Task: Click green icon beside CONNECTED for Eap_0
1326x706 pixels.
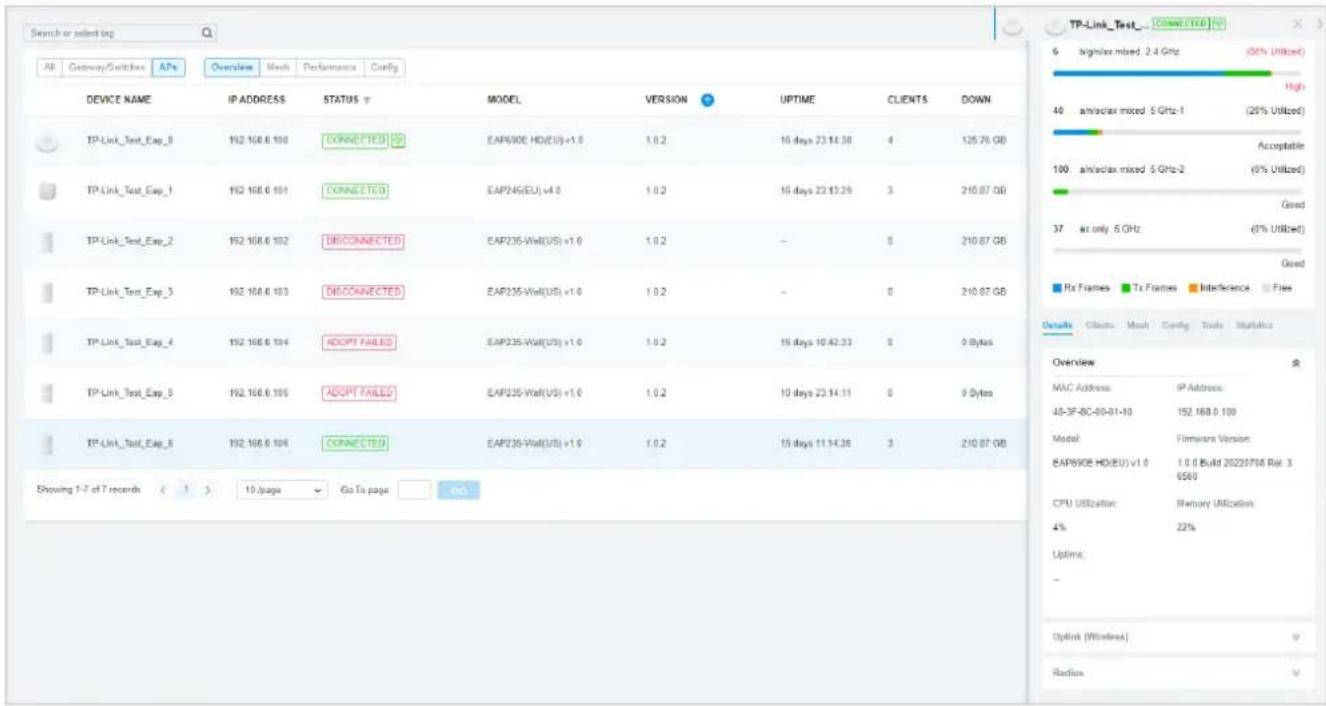Action: click(396, 139)
